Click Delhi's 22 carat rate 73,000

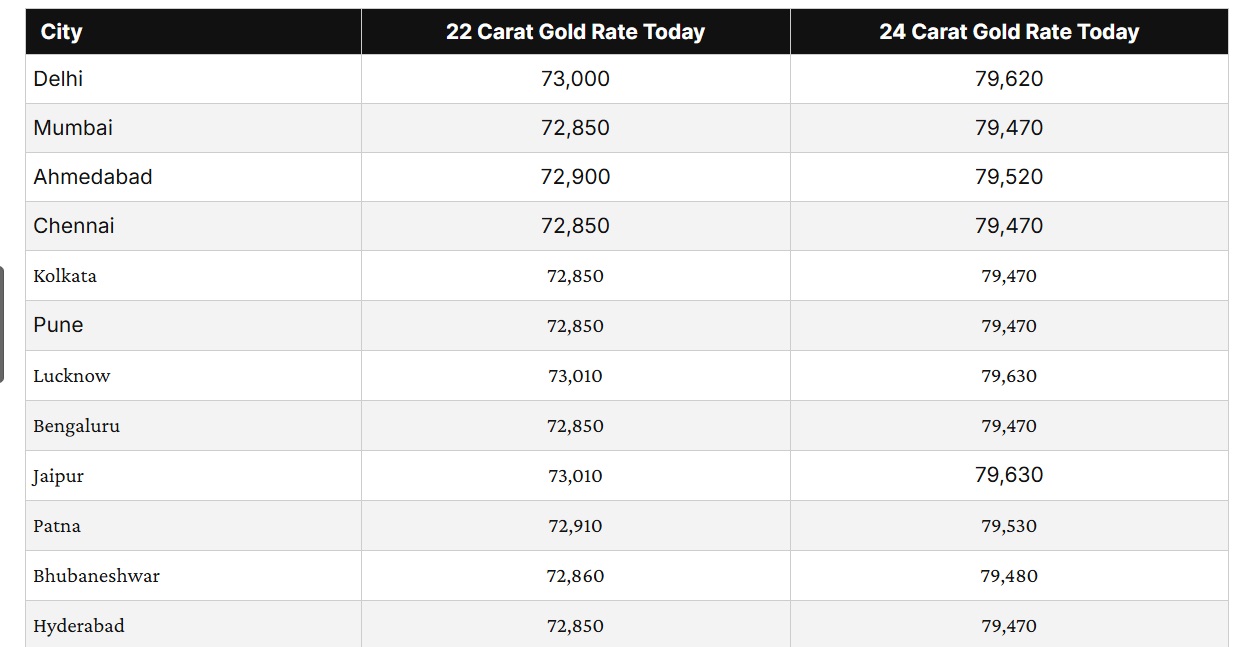click(x=575, y=79)
